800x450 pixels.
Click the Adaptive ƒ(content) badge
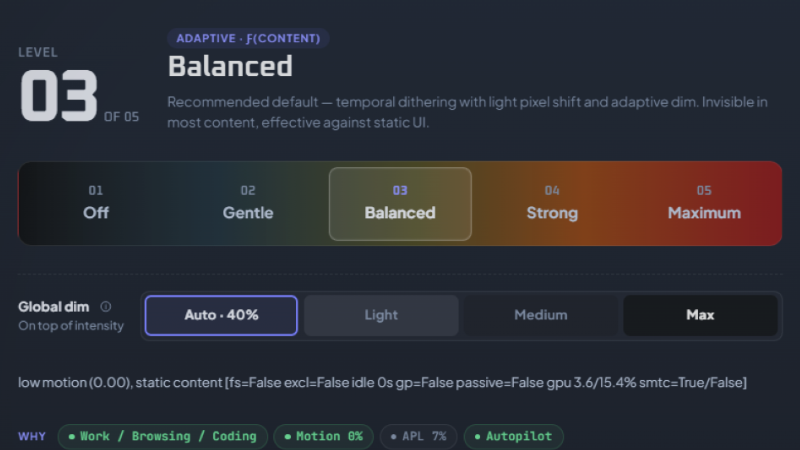[248, 38]
